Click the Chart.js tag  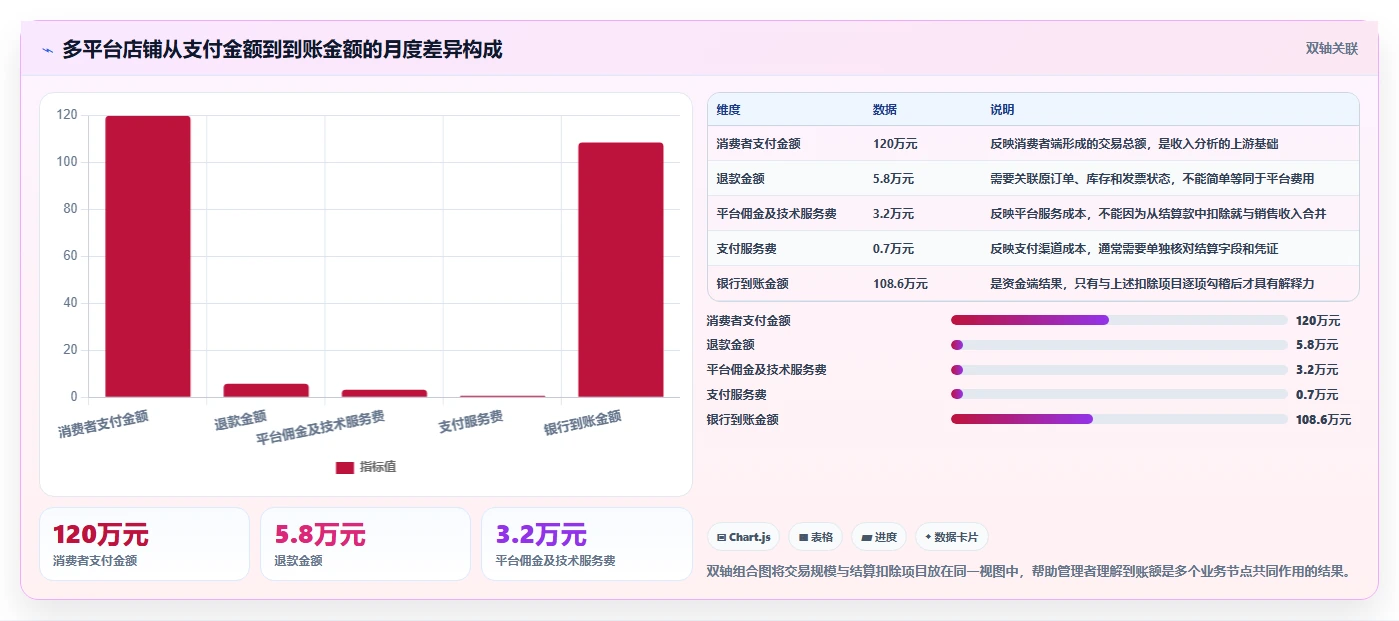pos(743,537)
